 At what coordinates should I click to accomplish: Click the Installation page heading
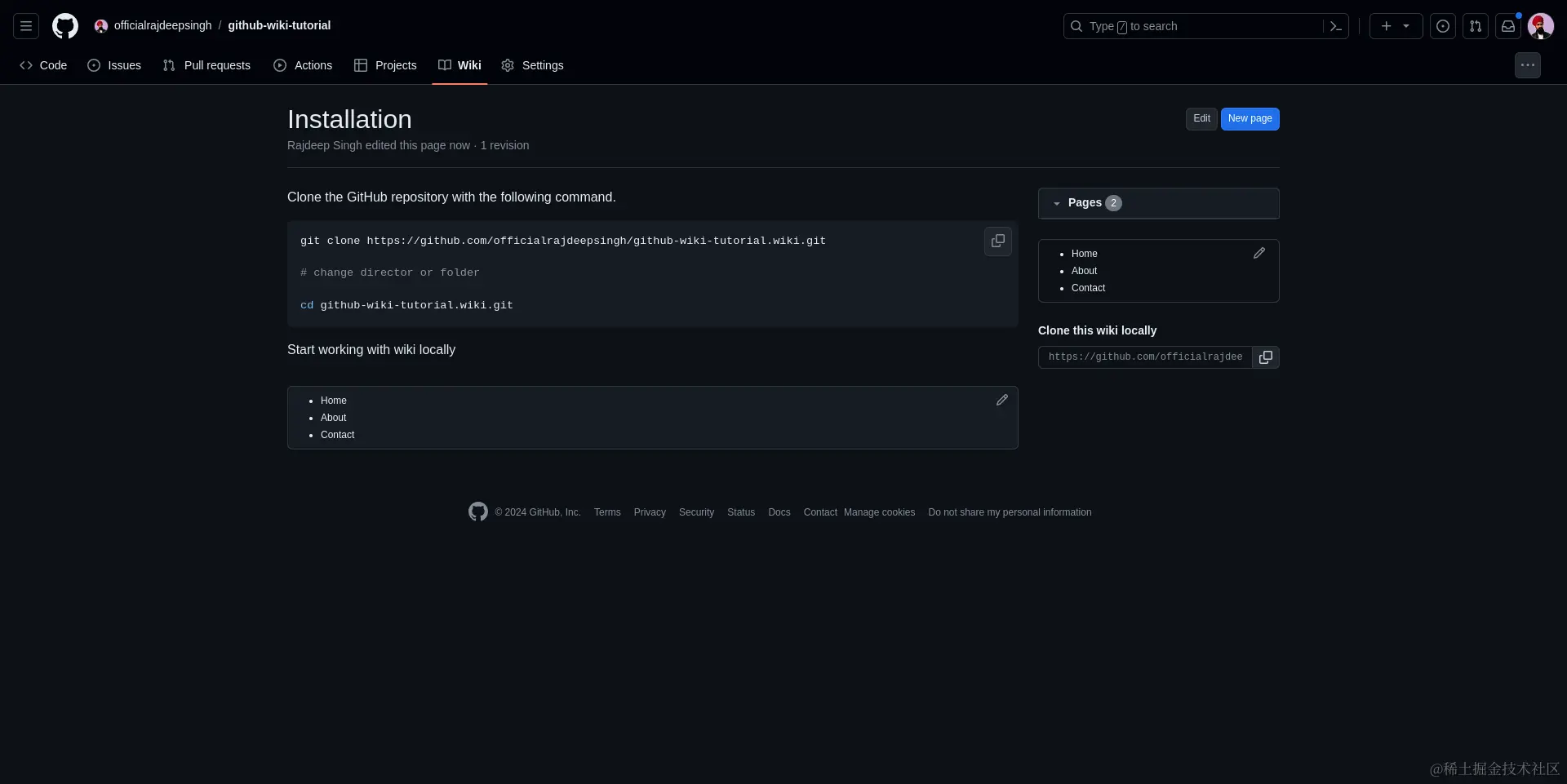[x=349, y=120]
